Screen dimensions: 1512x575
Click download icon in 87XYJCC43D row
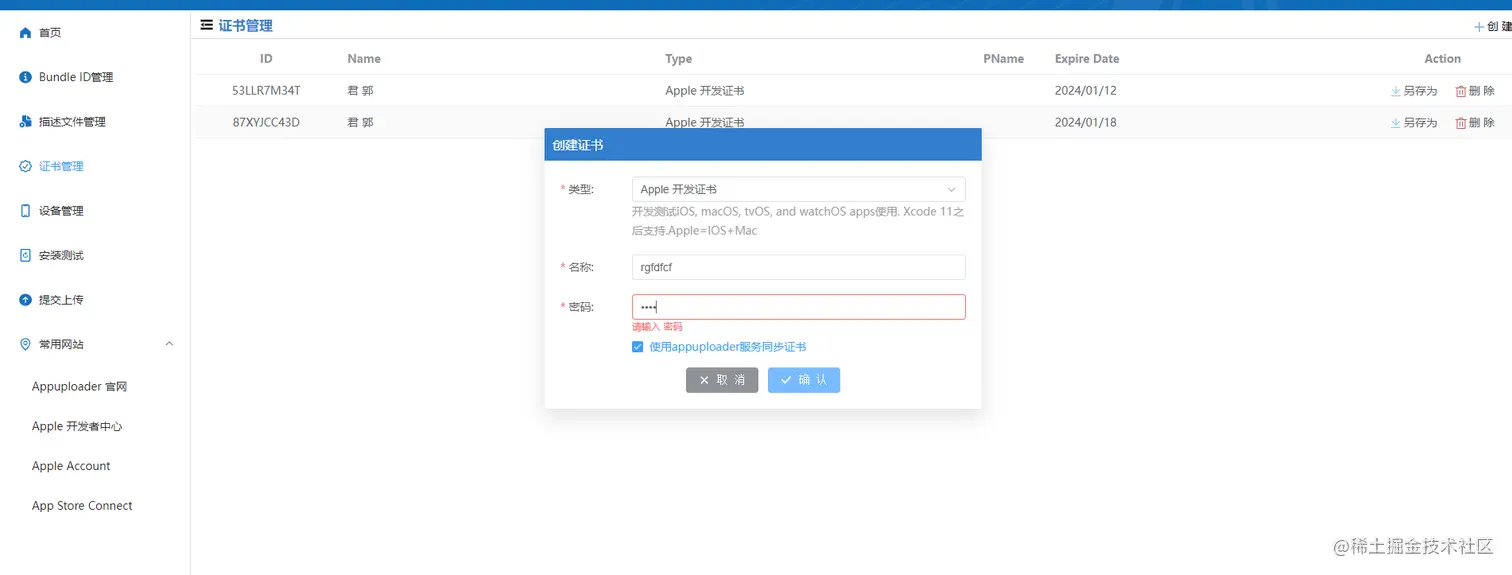(1395, 123)
